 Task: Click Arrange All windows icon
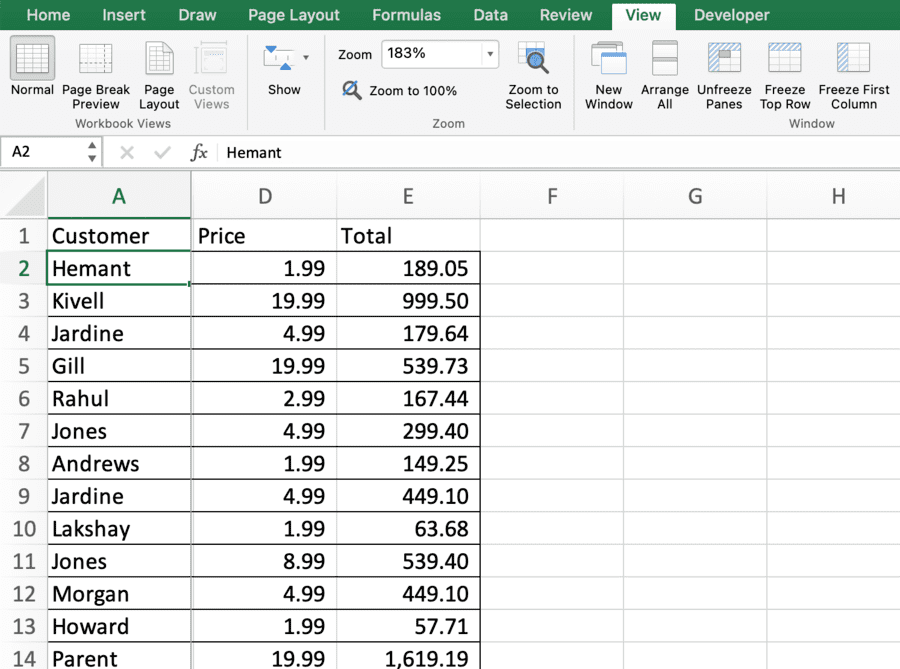pos(665,58)
